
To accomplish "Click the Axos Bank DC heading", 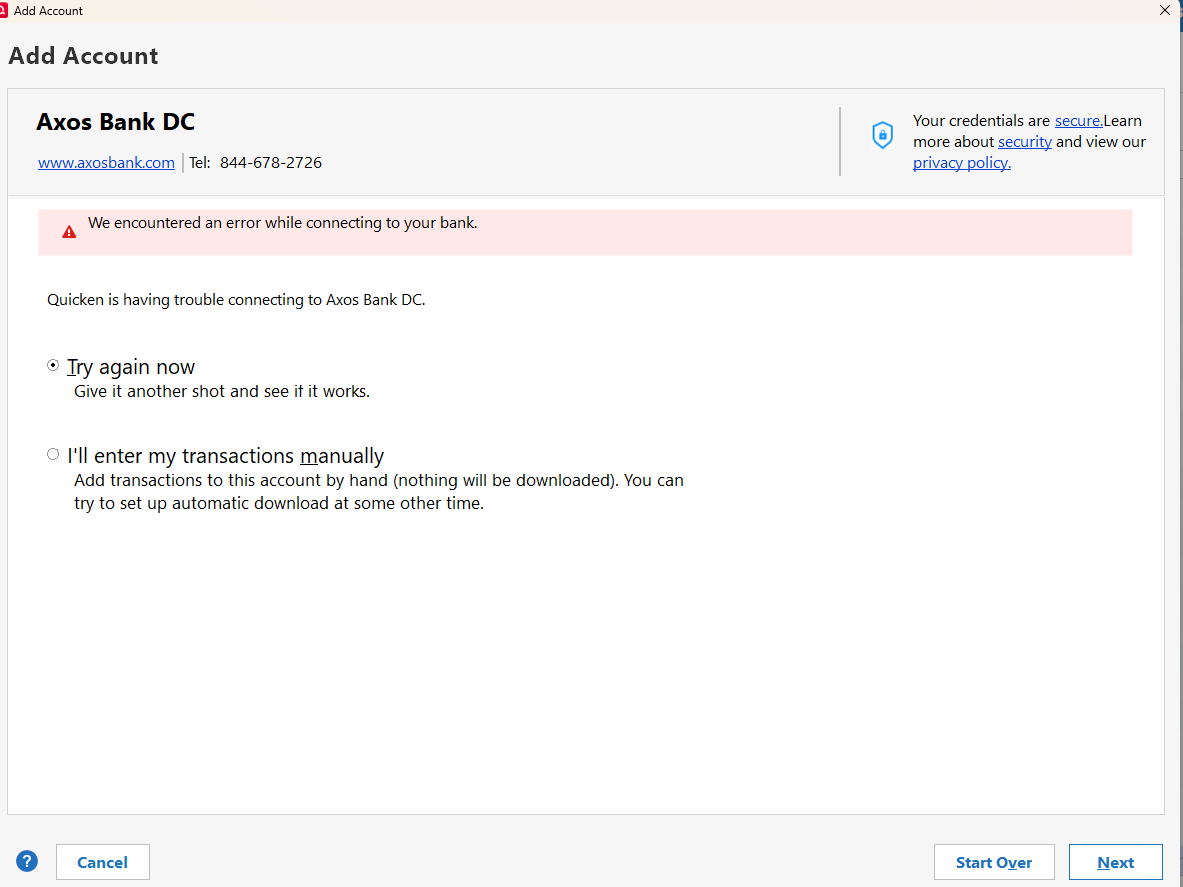I will click(115, 122).
